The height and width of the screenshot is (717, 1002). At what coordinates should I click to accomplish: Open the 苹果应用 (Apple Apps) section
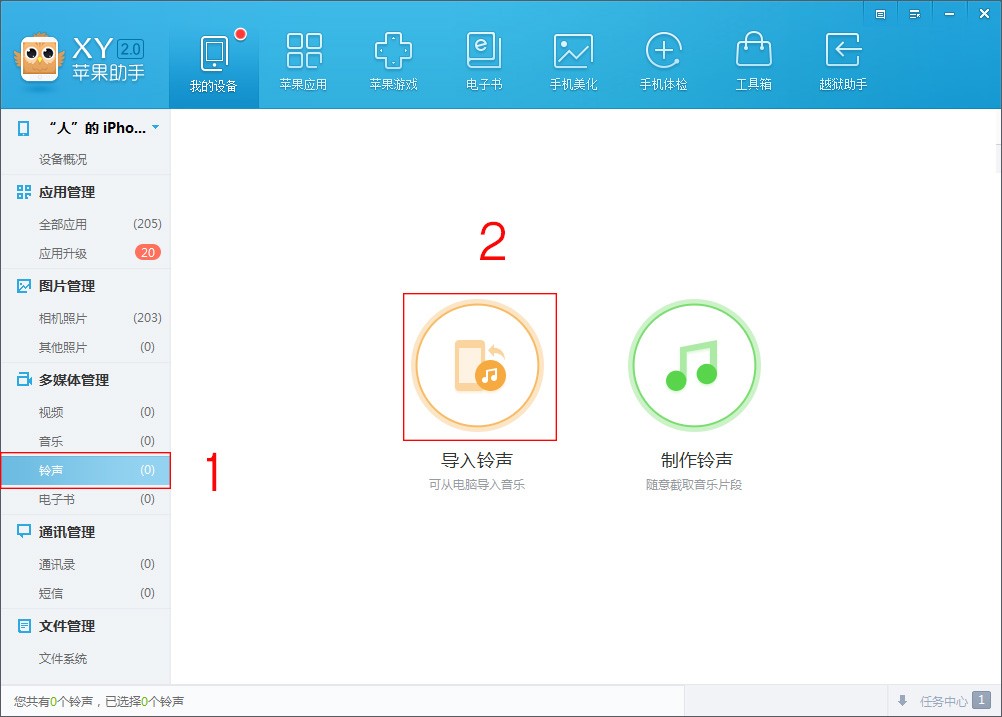[304, 58]
